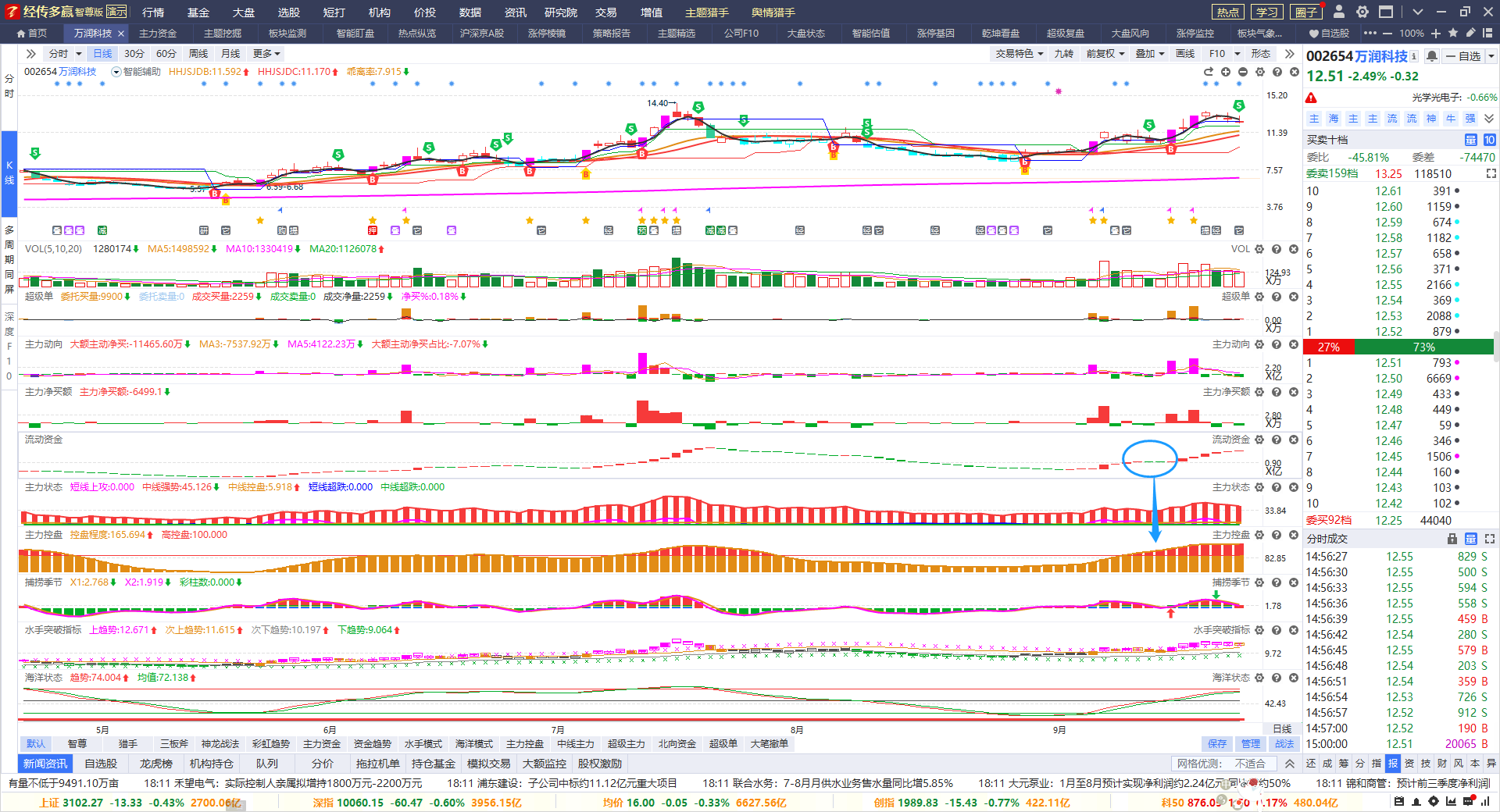Add stock with 自选 button
Screen dimensions: 1500x812
(1462, 56)
